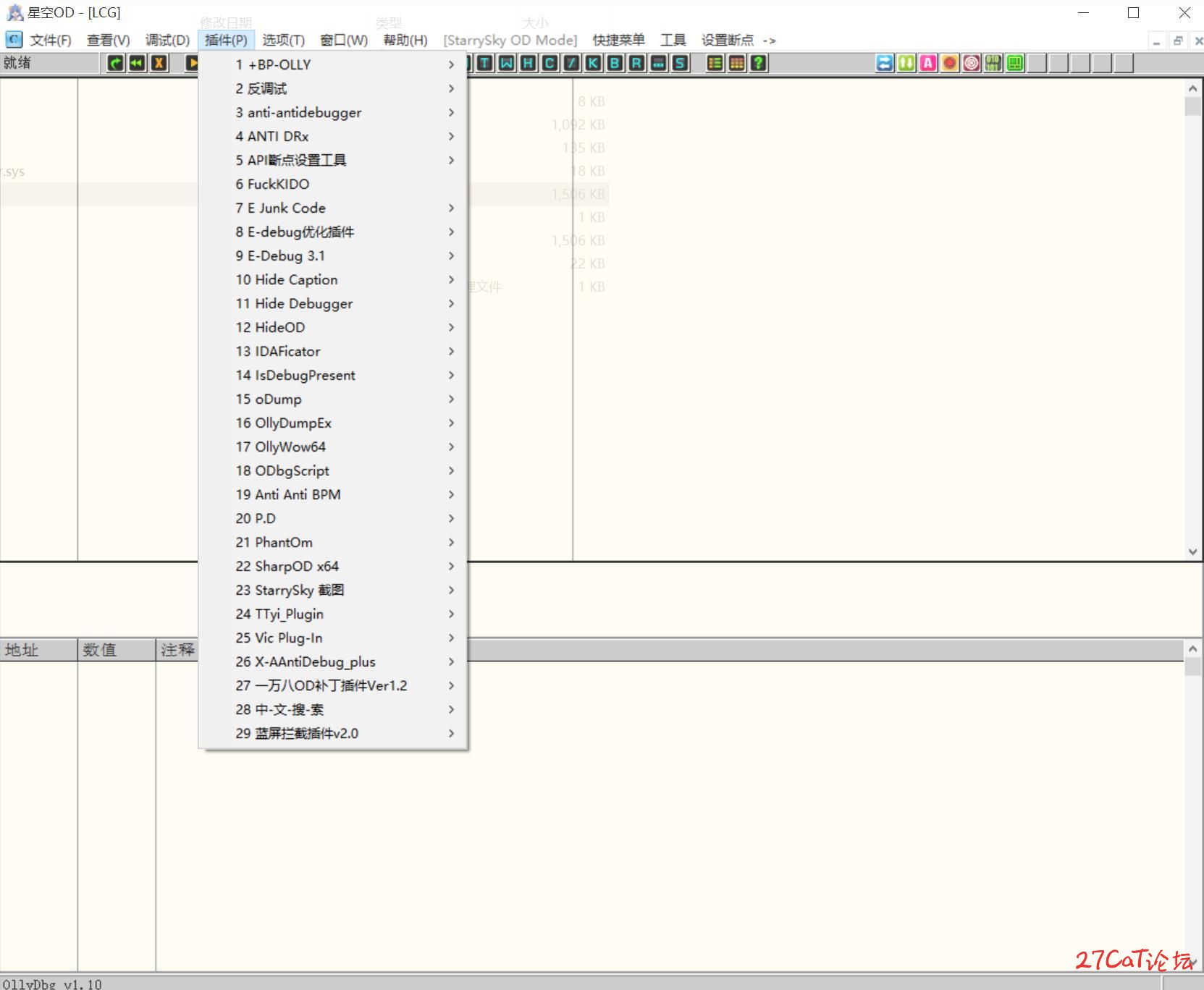Click upper pane scrollbar up arrow

coord(1192,88)
